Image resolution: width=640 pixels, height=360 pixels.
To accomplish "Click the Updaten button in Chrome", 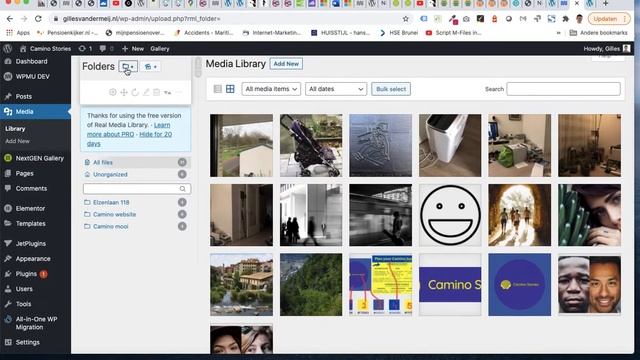I will [609, 19].
